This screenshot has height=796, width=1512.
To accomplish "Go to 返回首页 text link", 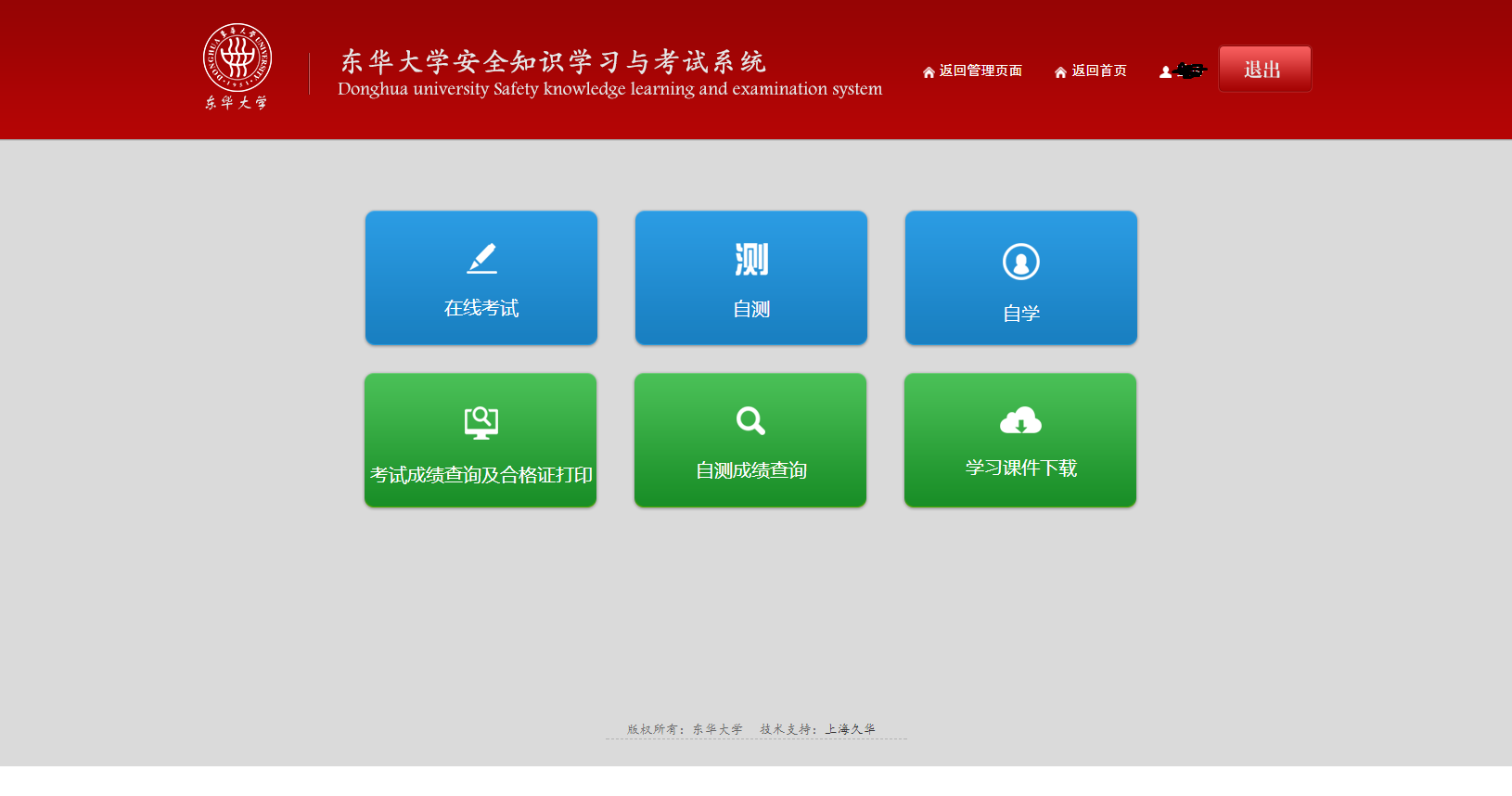I will [x=1099, y=71].
